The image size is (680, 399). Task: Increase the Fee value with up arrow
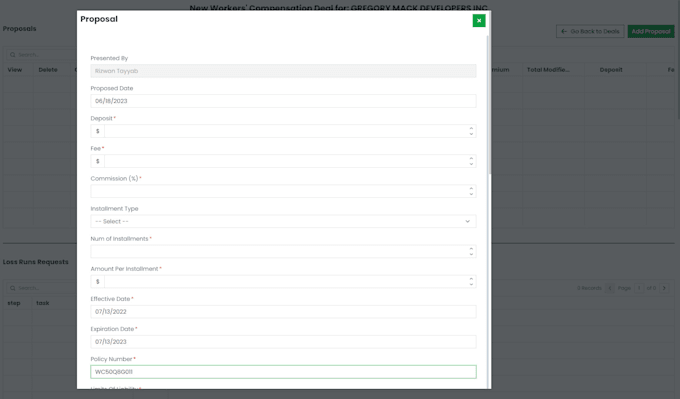471,158
